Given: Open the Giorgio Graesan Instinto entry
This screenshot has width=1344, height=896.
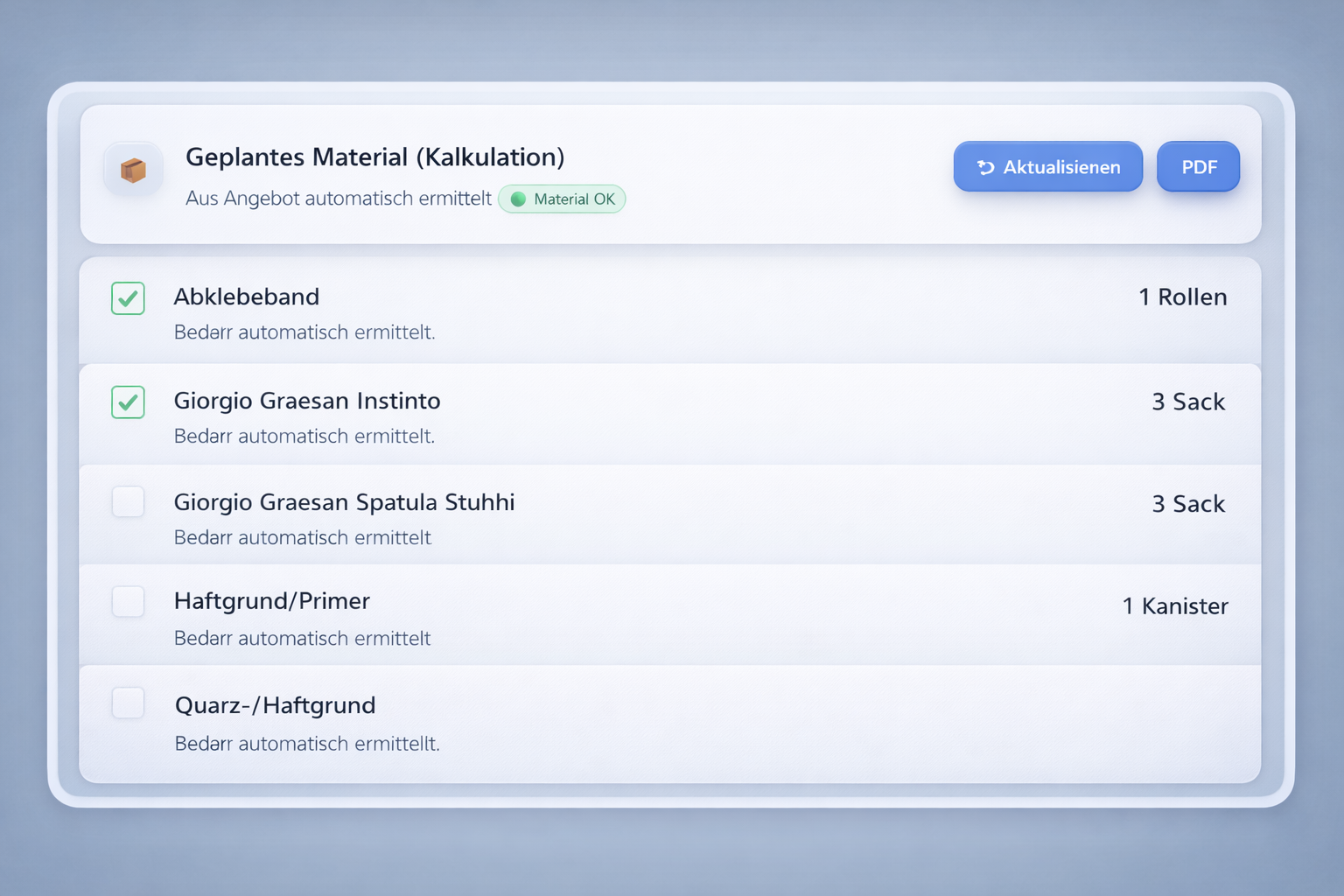Looking at the screenshot, I should (307, 401).
